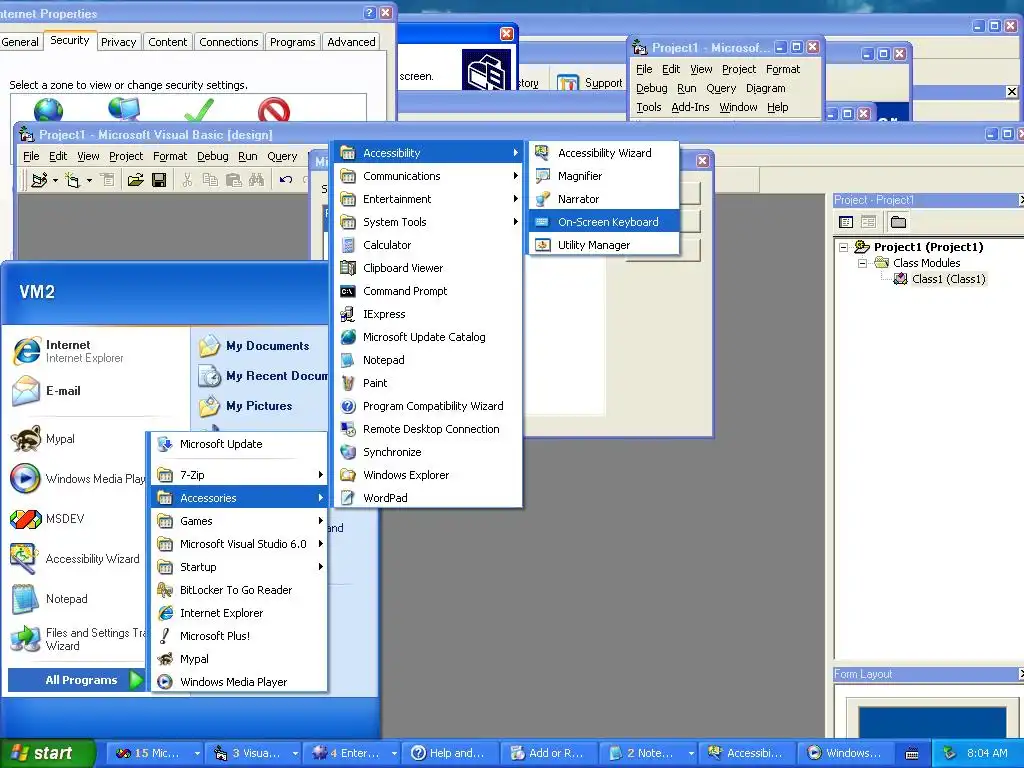Click the on-screen keyboard taskbar icon
Screen dimensions: 1024x768
click(912, 754)
